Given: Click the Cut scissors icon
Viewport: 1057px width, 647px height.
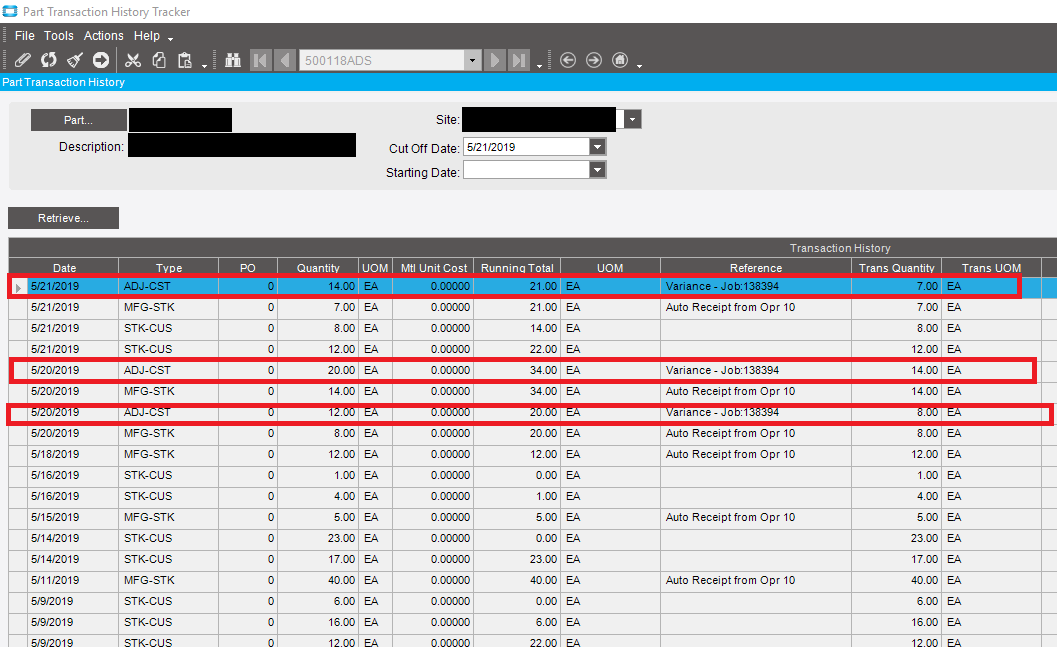Looking at the screenshot, I should coord(133,60).
